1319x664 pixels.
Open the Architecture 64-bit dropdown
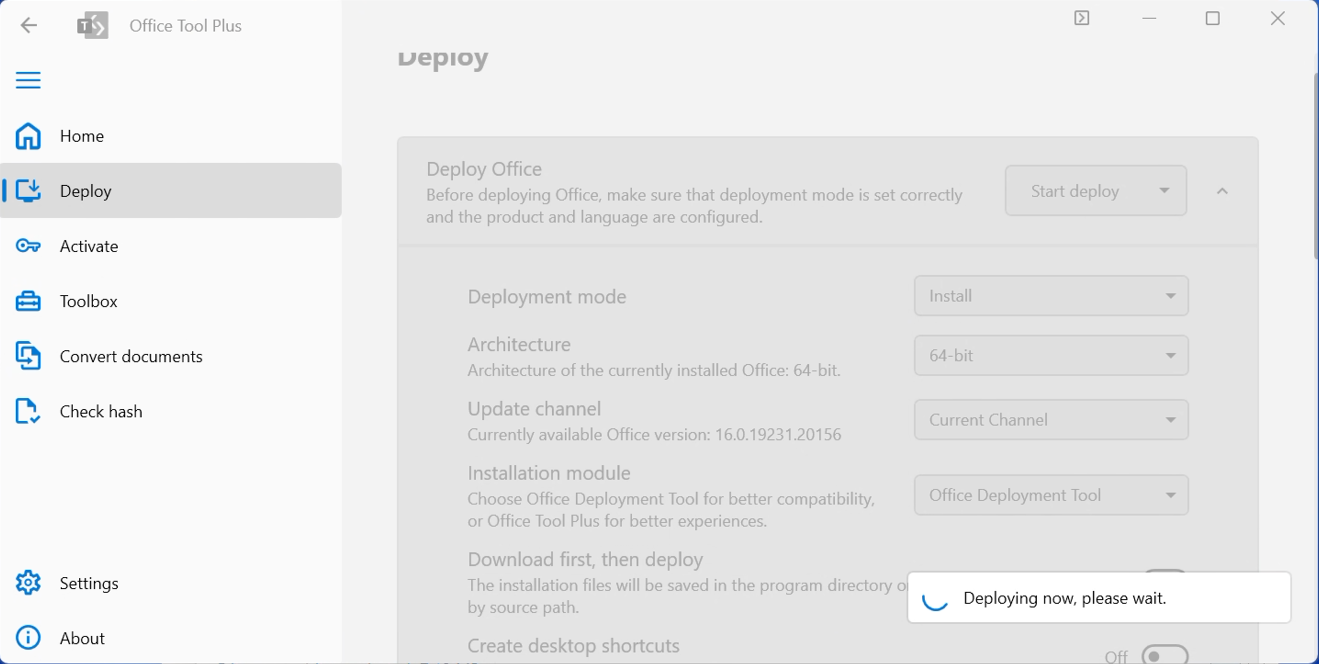(x=1051, y=356)
